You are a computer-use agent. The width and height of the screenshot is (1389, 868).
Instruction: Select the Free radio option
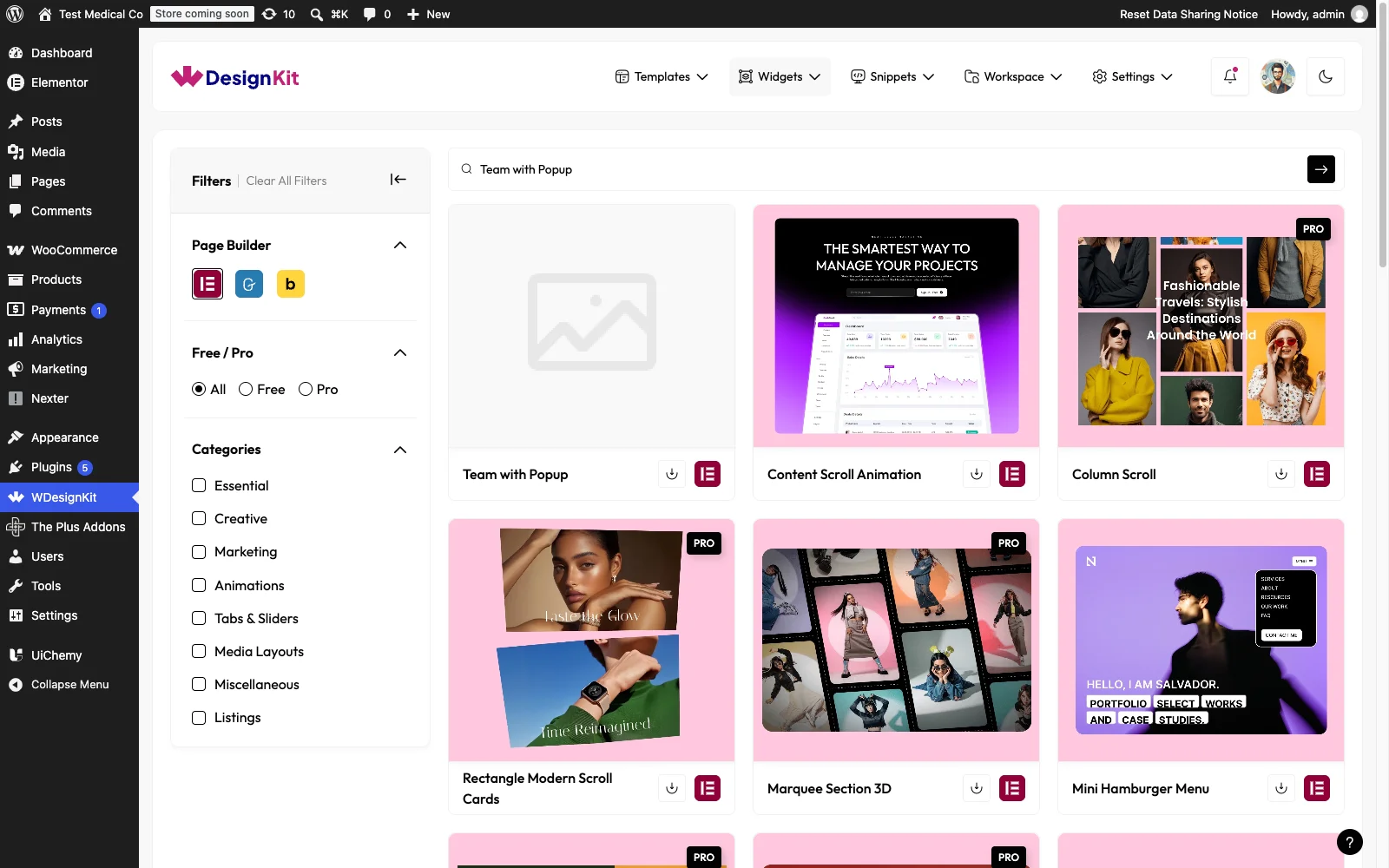(x=246, y=389)
